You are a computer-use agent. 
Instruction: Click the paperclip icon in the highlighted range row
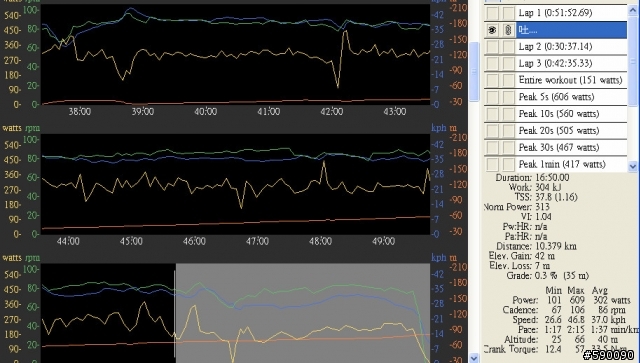[508, 30]
